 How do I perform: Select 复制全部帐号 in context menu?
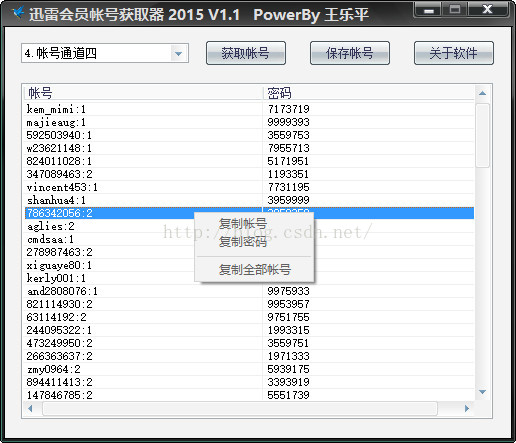tap(255, 269)
